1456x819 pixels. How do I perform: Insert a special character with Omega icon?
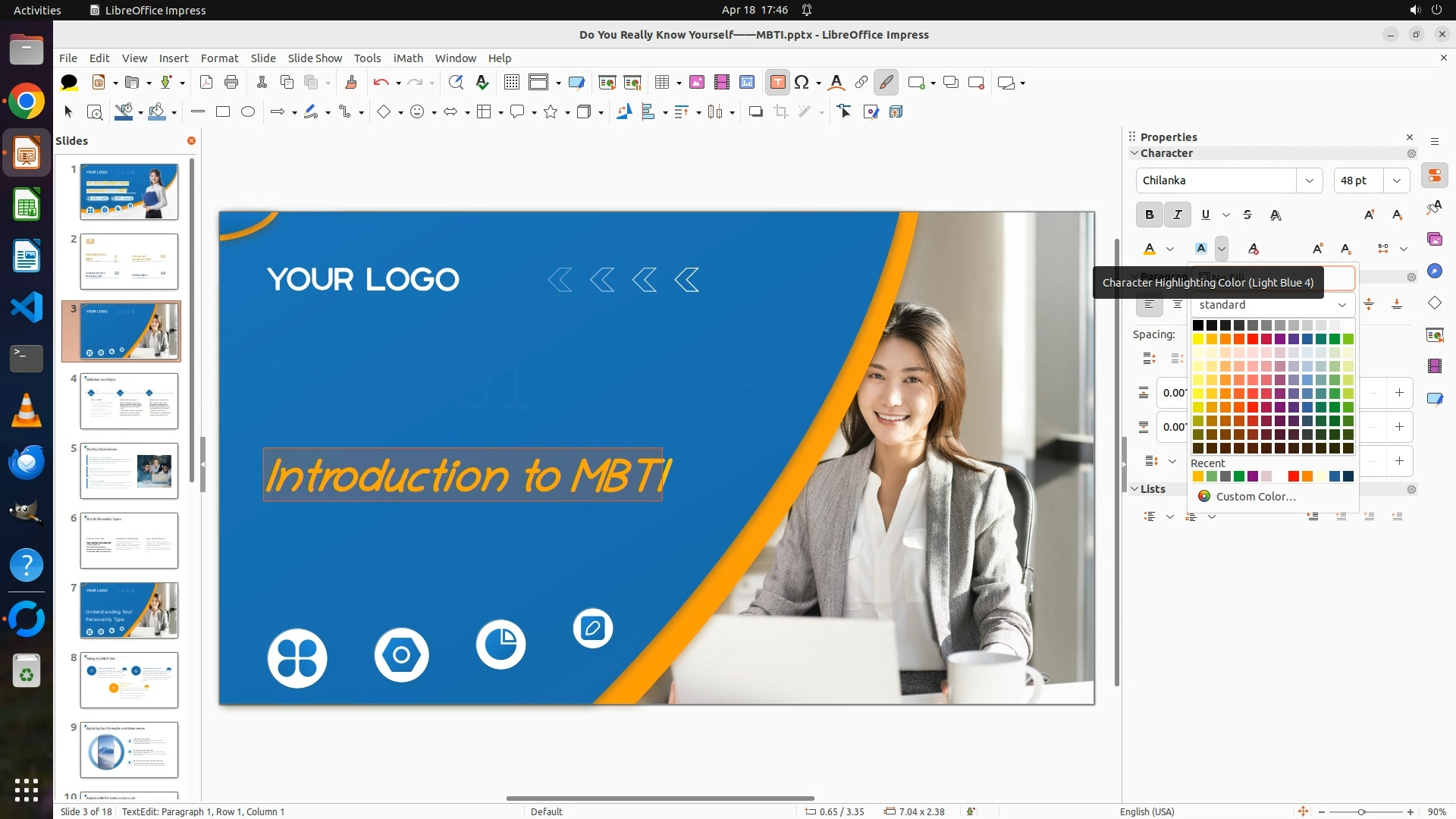pos(802,83)
